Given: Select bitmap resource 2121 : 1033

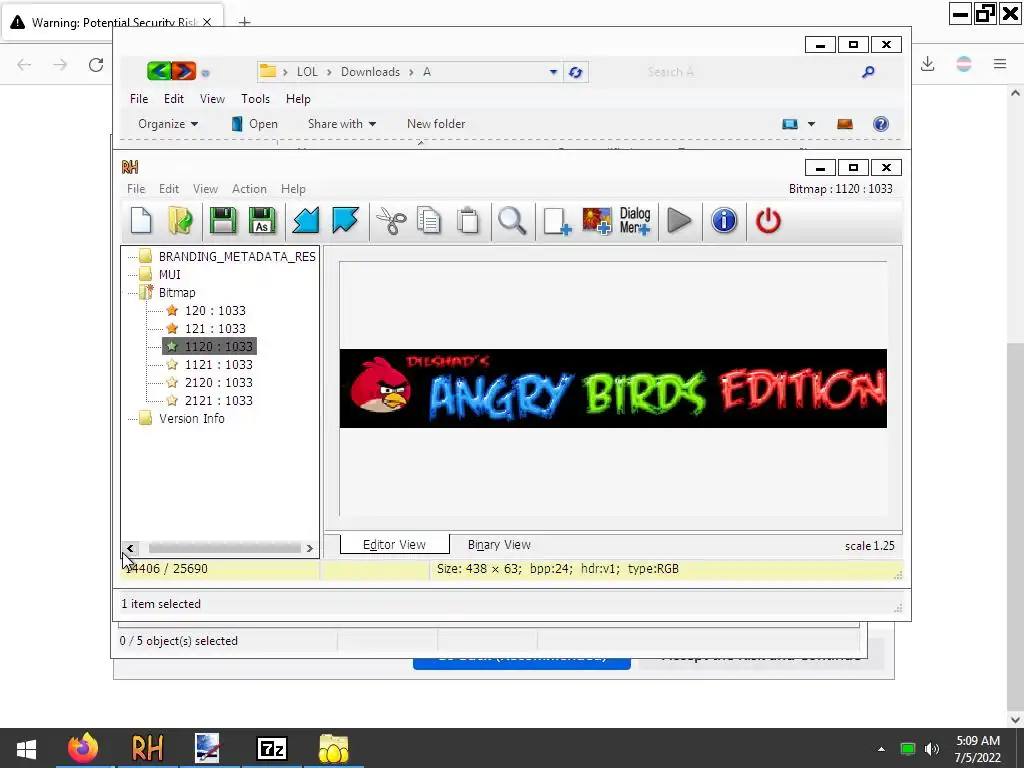Looking at the screenshot, I should pyautogui.click(x=218, y=400).
